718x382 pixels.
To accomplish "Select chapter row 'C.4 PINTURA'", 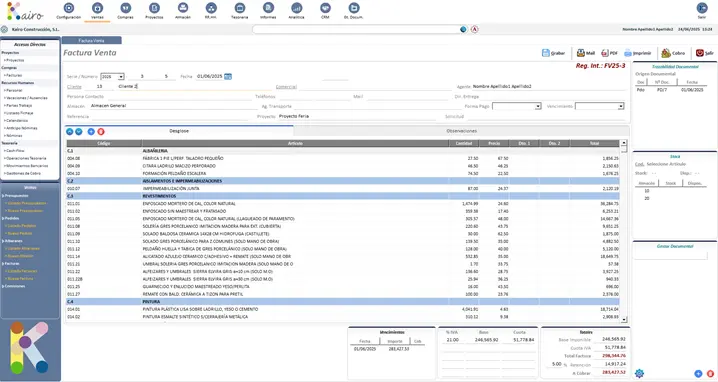I will click(x=343, y=302).
